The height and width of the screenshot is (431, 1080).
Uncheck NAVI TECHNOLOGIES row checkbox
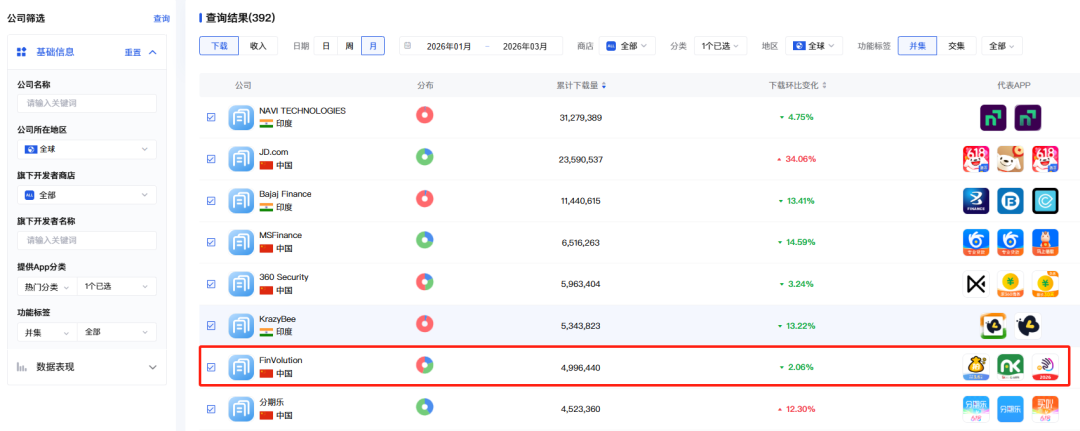211,117
